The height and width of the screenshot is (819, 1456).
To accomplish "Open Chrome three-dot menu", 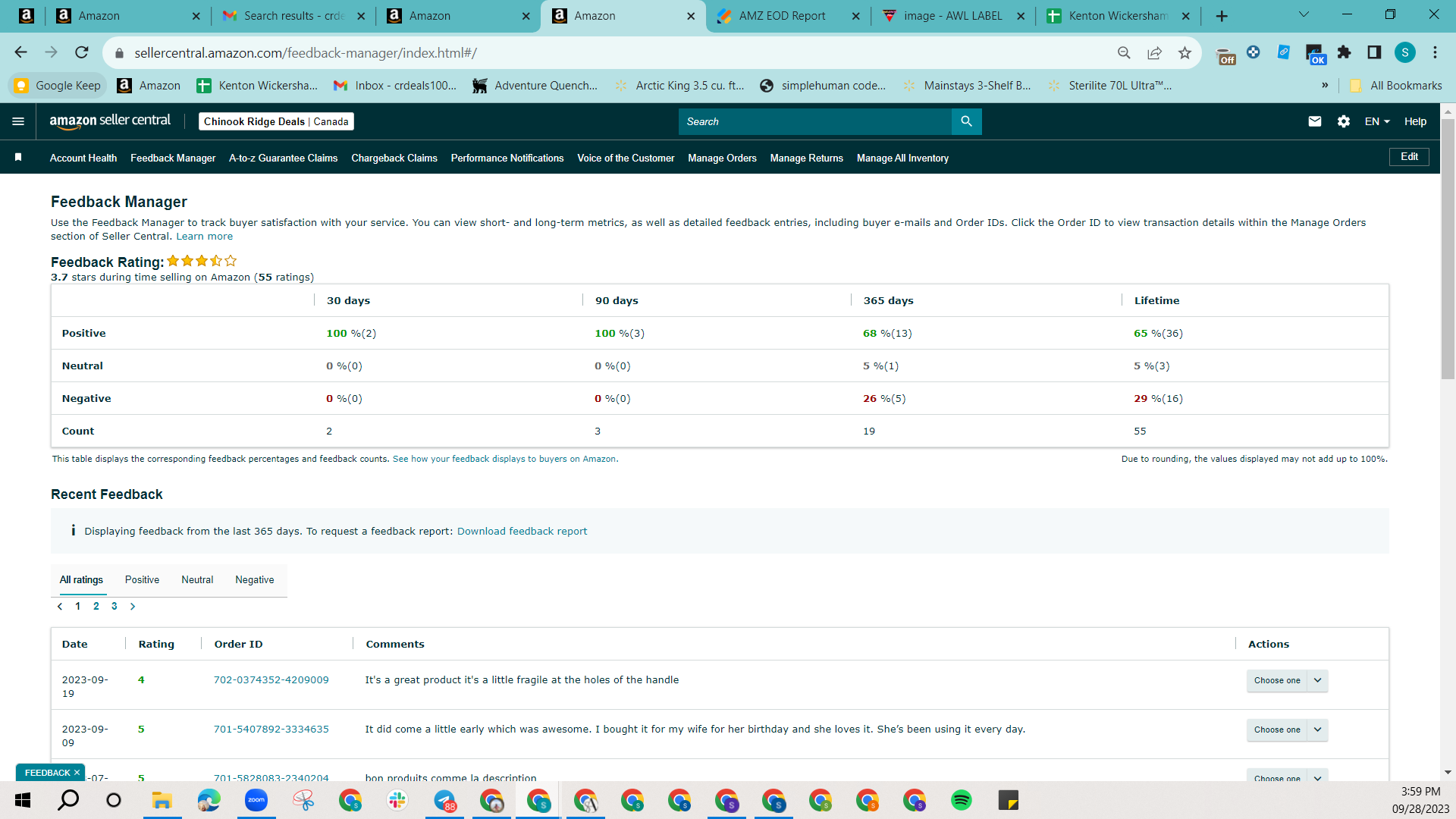I will pyautogui.click(x=1435, y=52).
